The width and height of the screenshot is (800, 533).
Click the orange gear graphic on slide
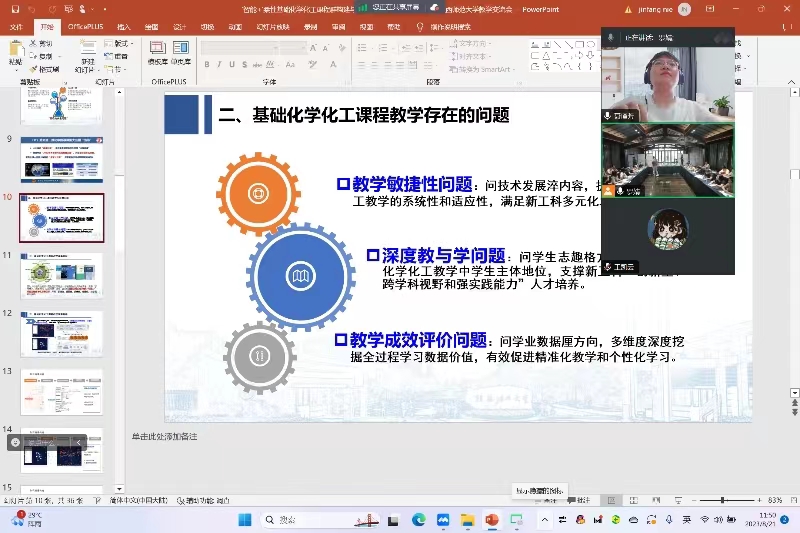[x=257, y=192]
